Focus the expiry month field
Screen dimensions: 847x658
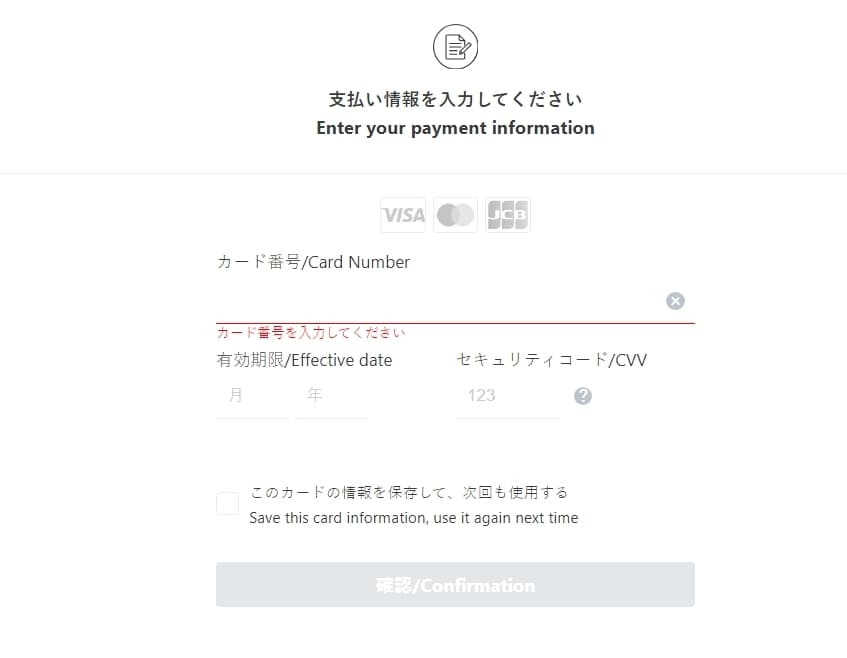[252, 395]
